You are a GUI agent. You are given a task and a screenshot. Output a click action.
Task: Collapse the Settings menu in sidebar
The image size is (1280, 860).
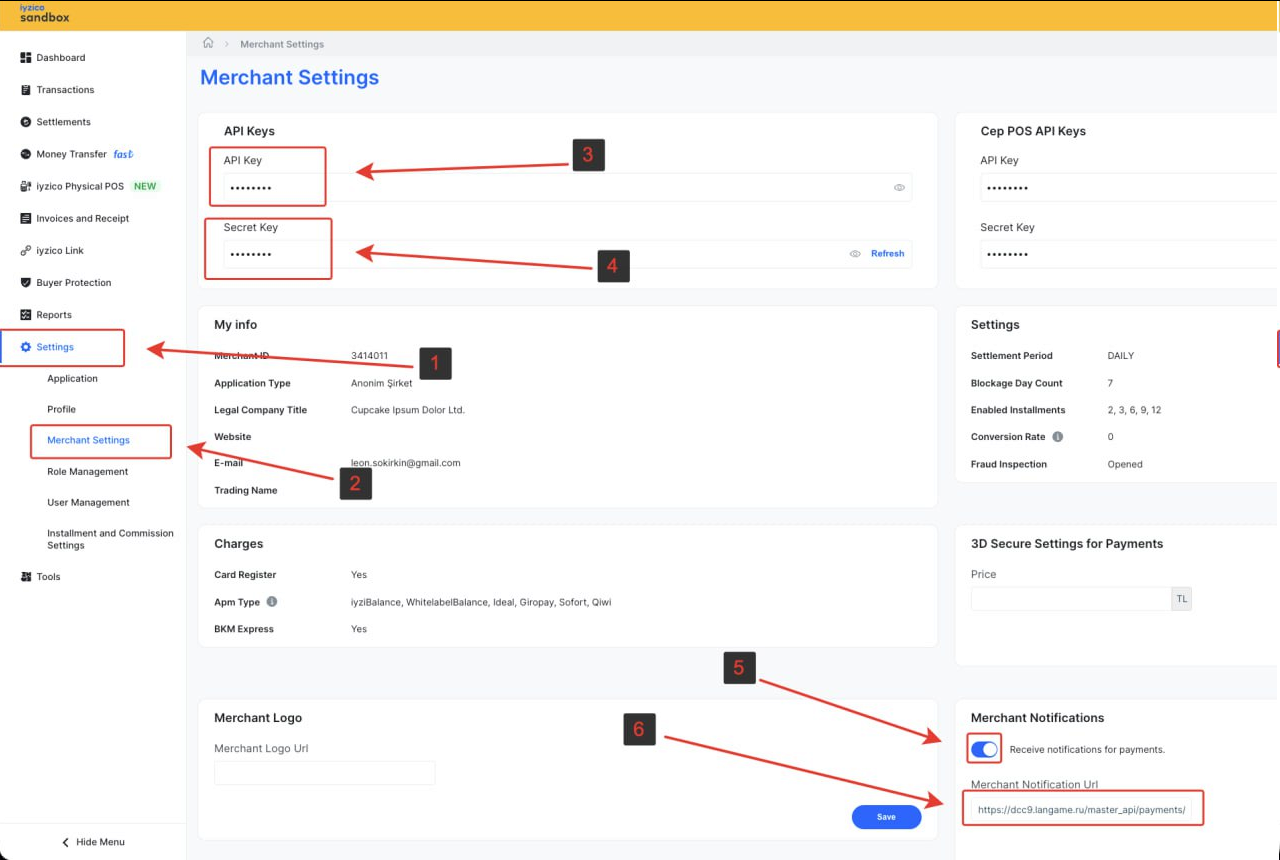(x=55, y=347)
